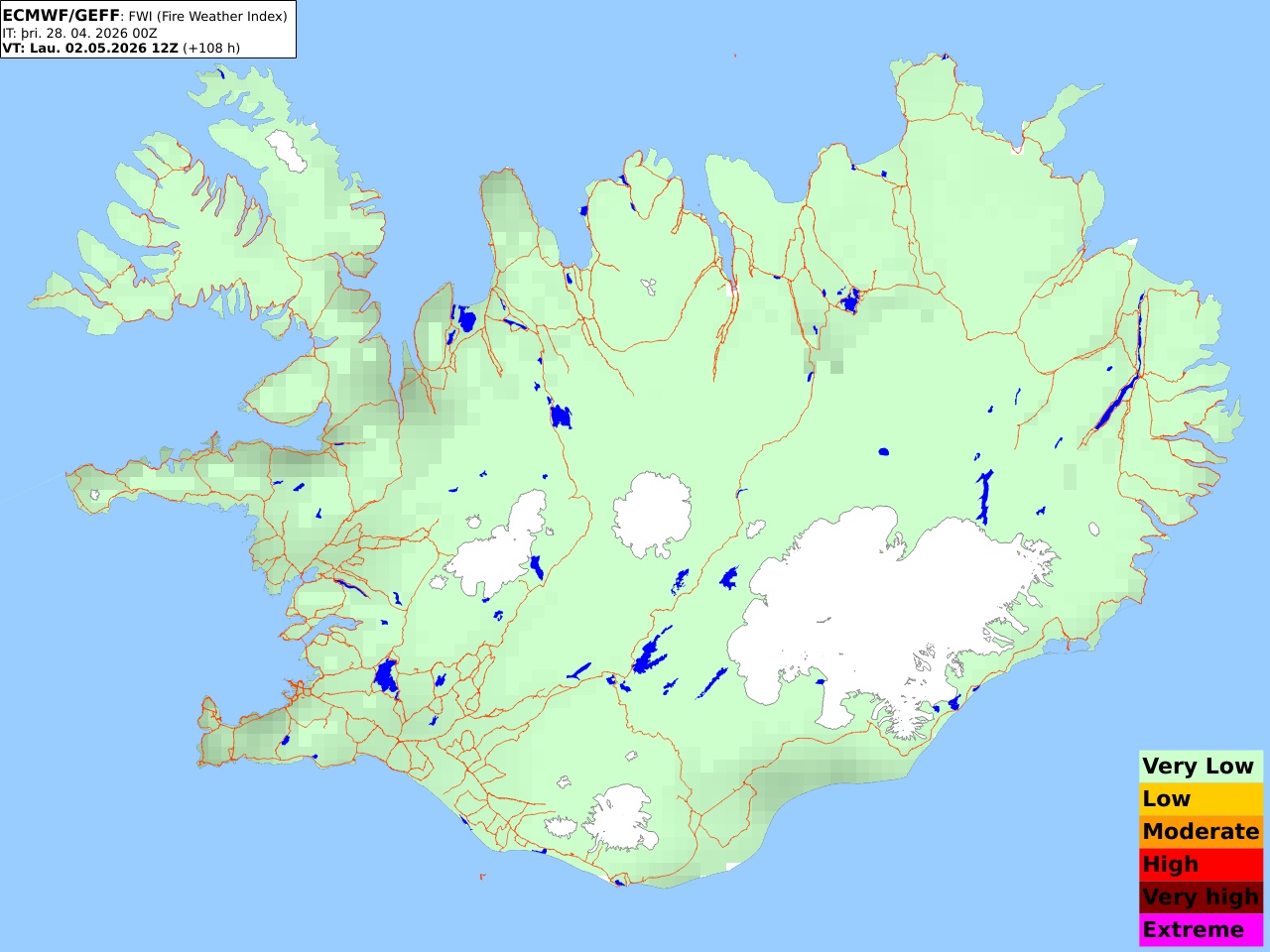Click the white Drangajökull glacier in the Westfjords

pyautogui.click(x=287, y=151)
